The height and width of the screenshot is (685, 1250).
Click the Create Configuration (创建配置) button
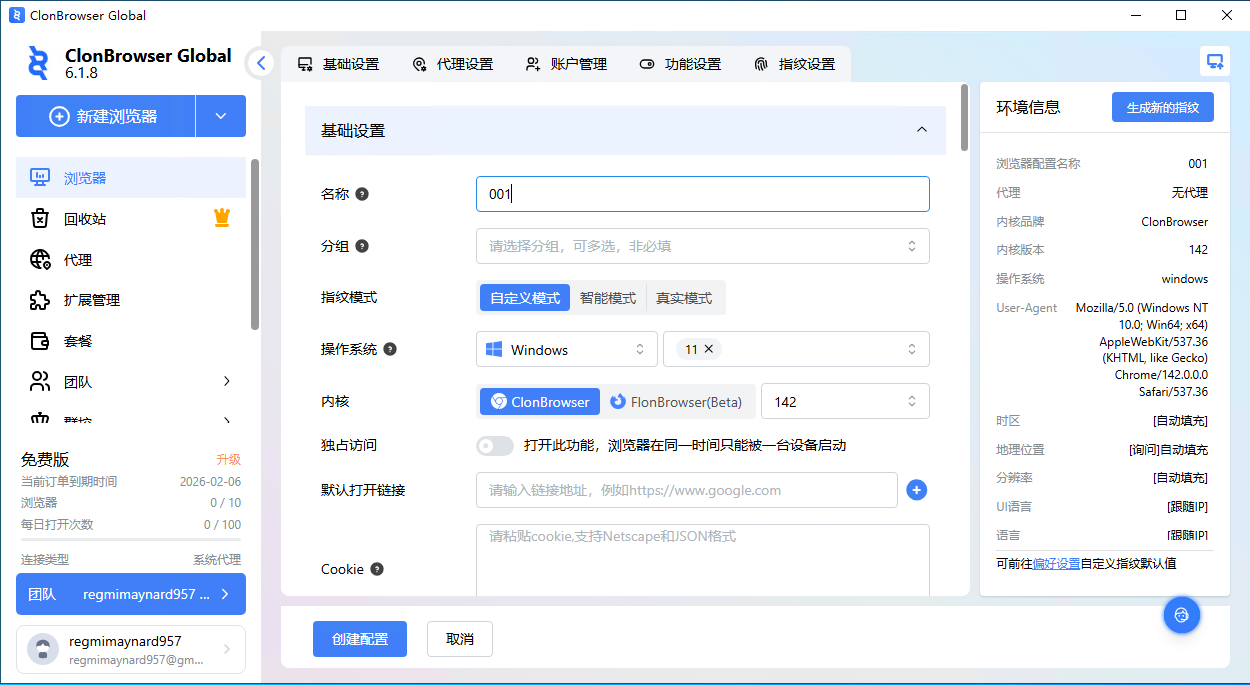click(x=359, y=639)
